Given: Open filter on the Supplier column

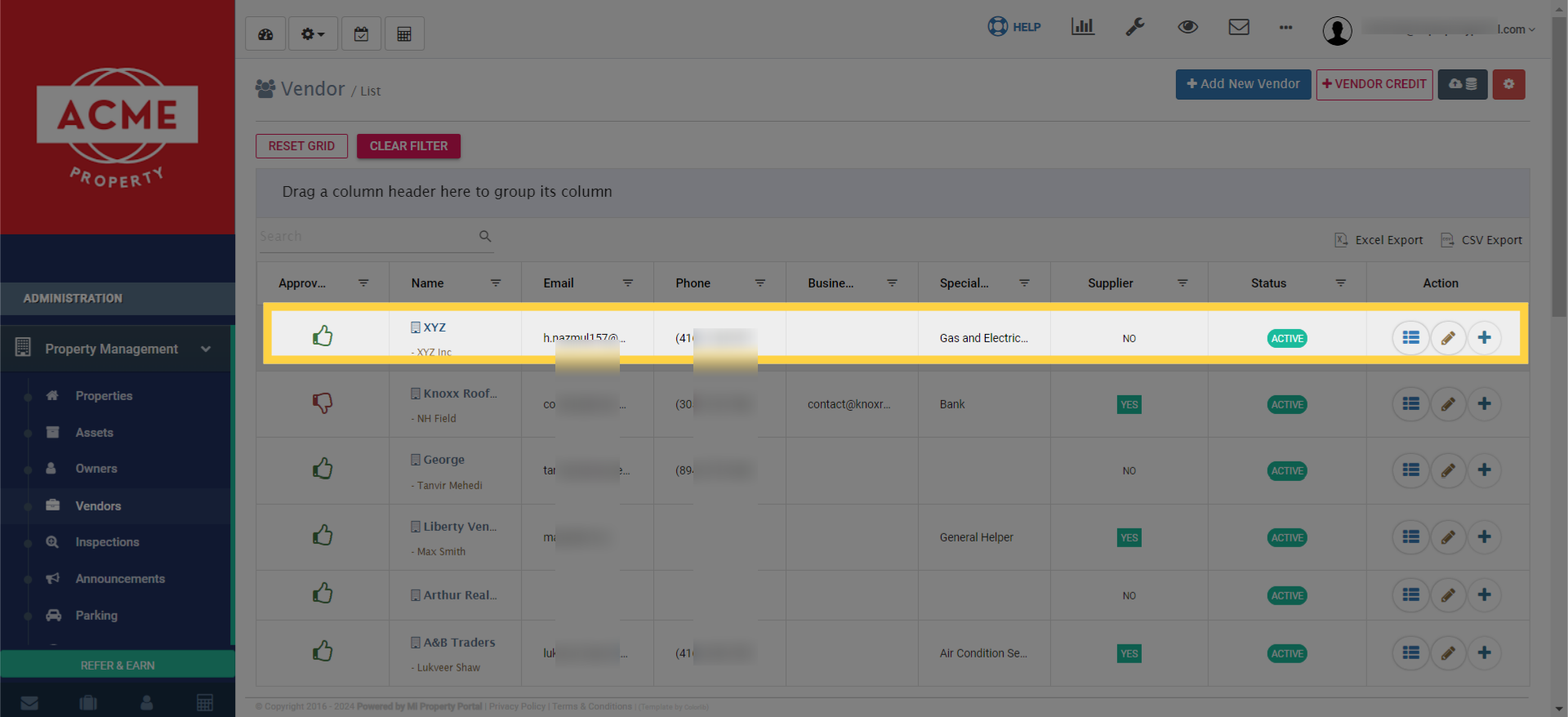Looking at the screenshot, I should (1183, 283).
